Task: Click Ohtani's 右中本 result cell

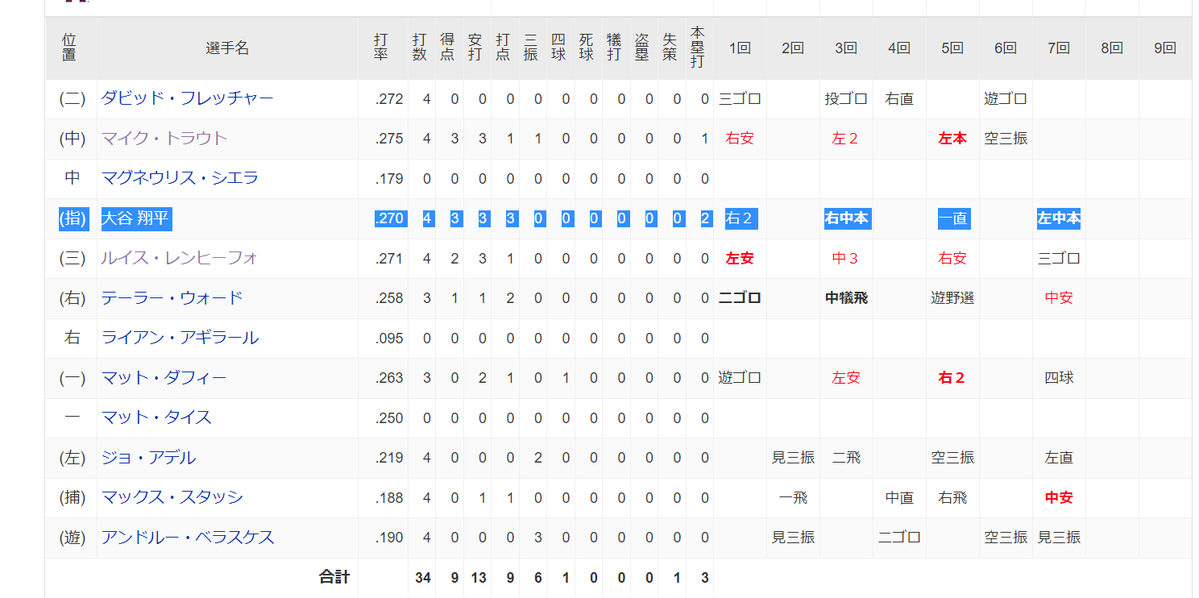Action: [846, 218]
